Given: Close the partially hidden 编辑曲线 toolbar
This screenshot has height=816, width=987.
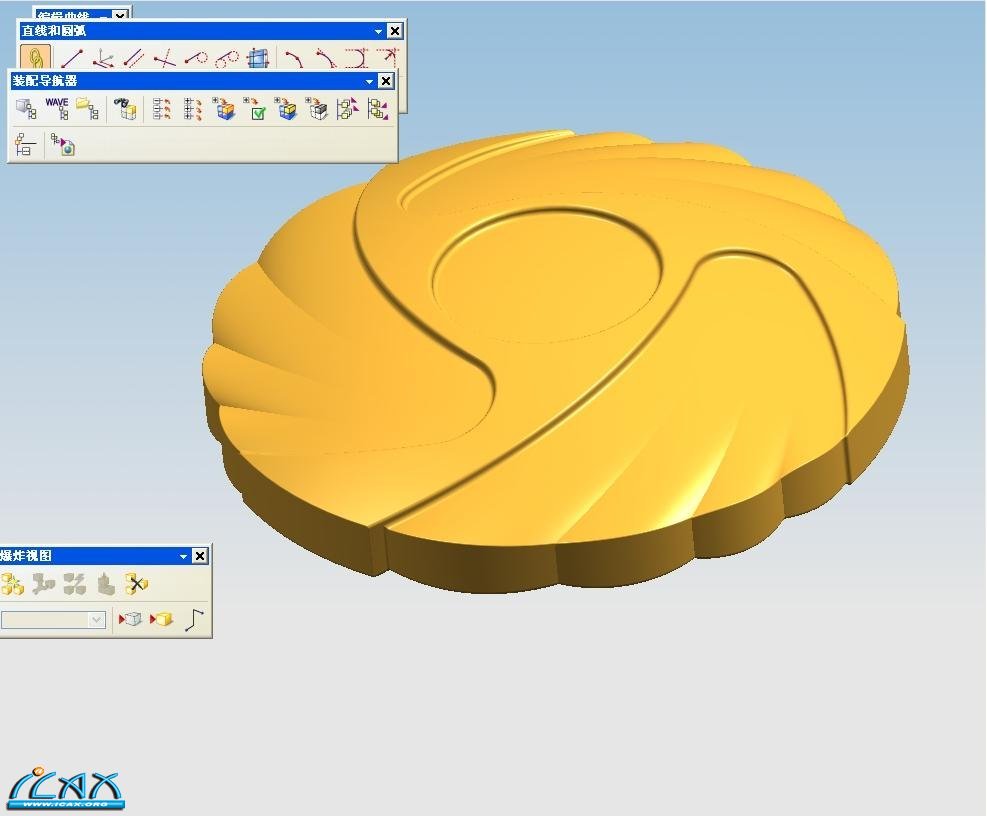Looking at the screenshot, I should click(x=119, y=14).
